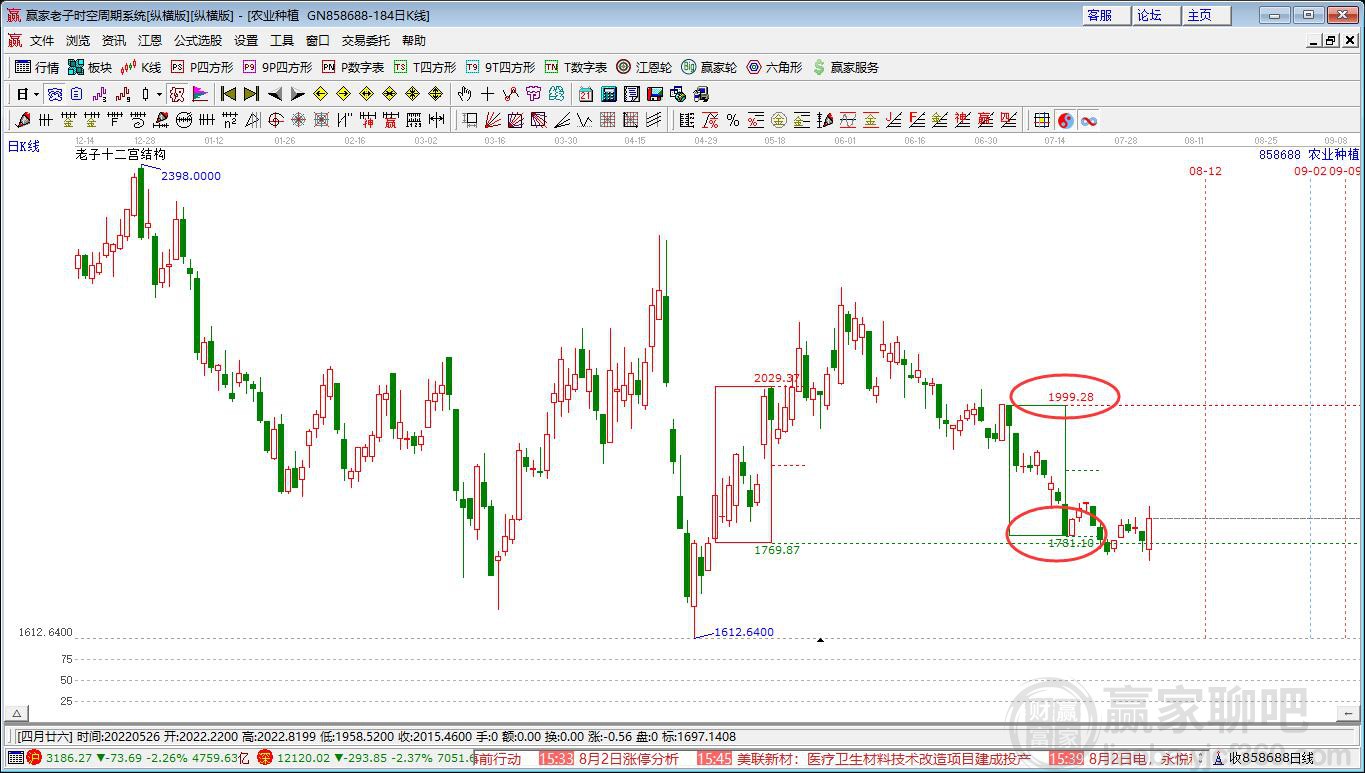Click the 论坛 button
Screen dimensions: 1365x773
tap(1156, 15)
